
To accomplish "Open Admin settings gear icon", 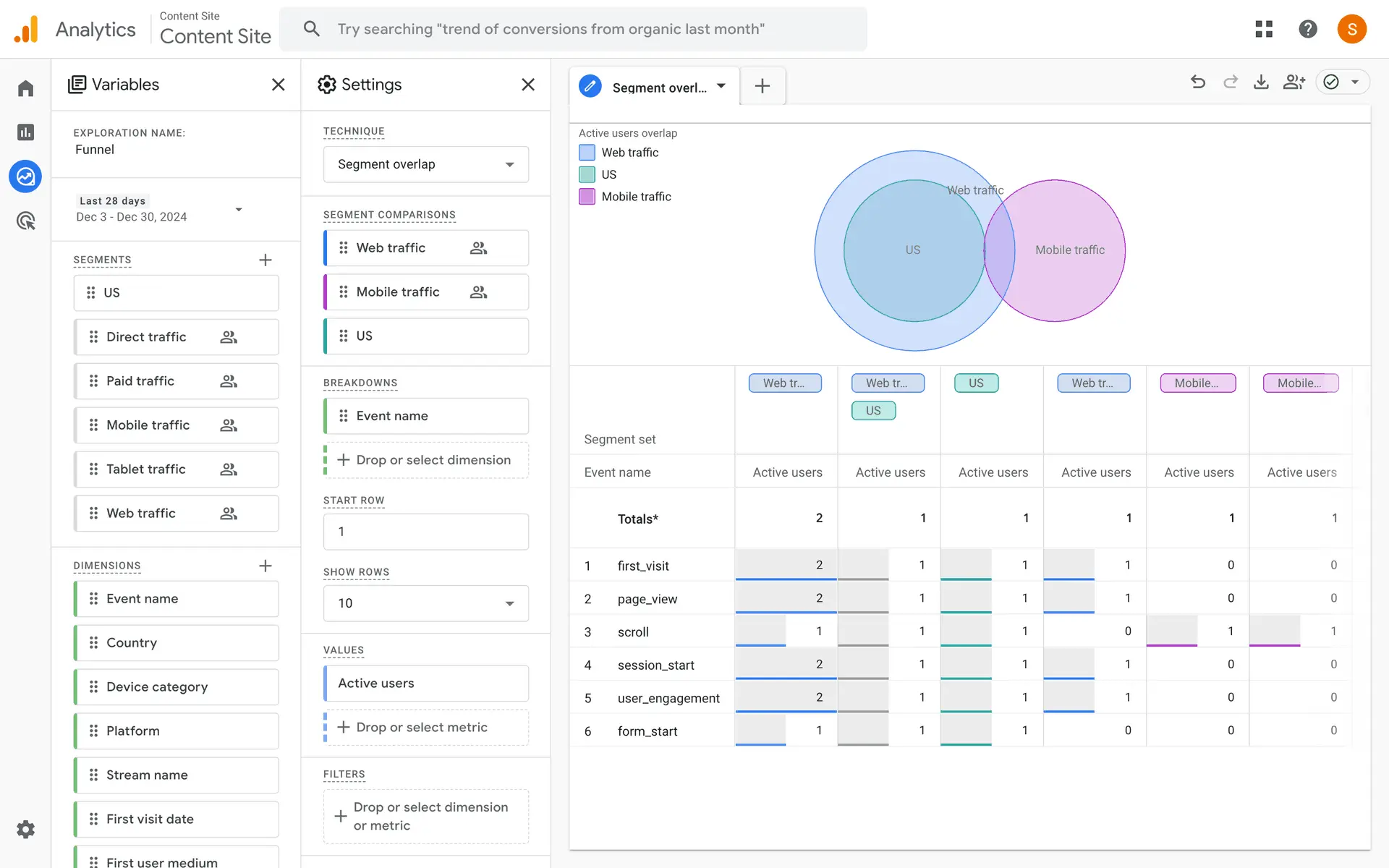I will pyautogui.click(x=25, y=829).
